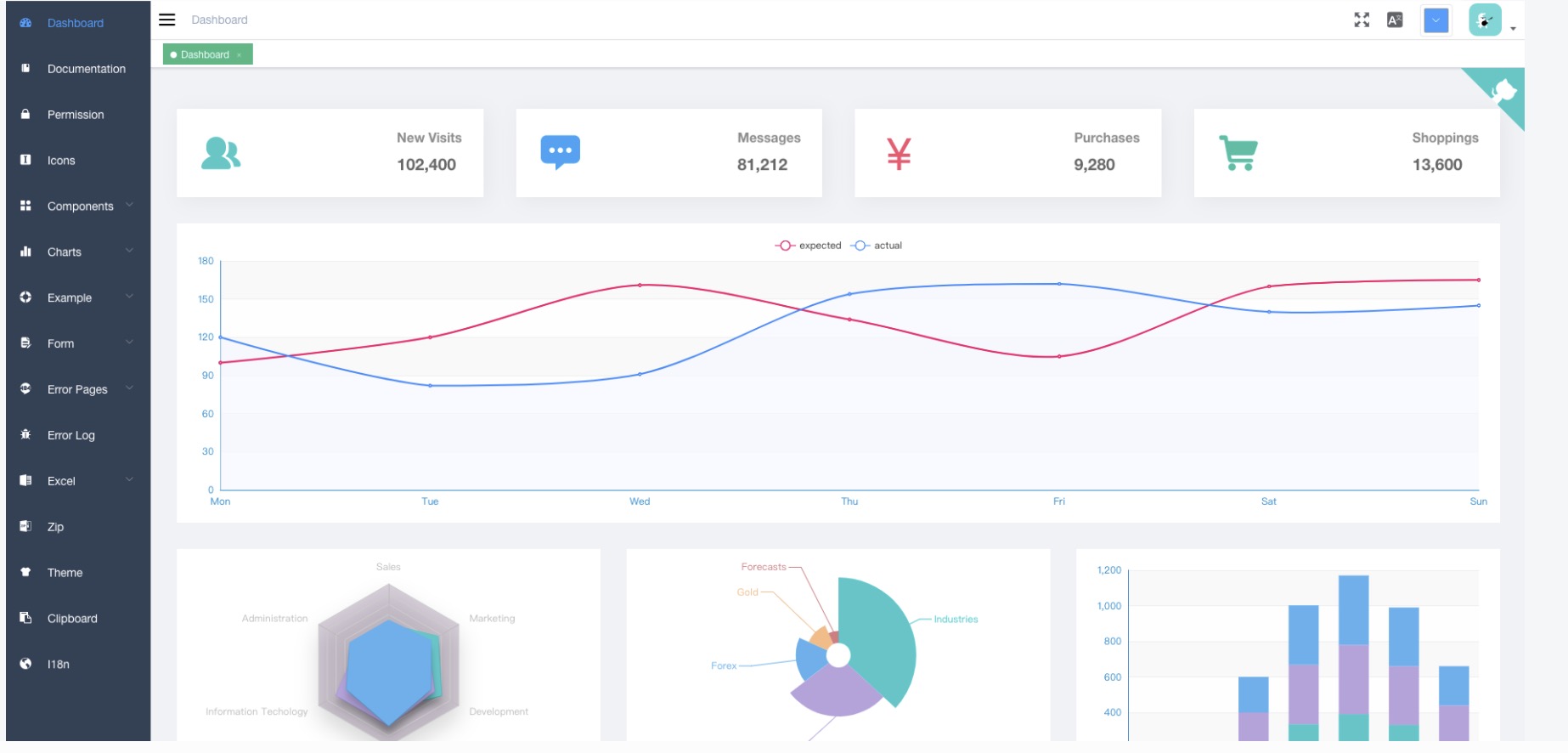Open the avatar dropdown caret

coord(1513,29)
